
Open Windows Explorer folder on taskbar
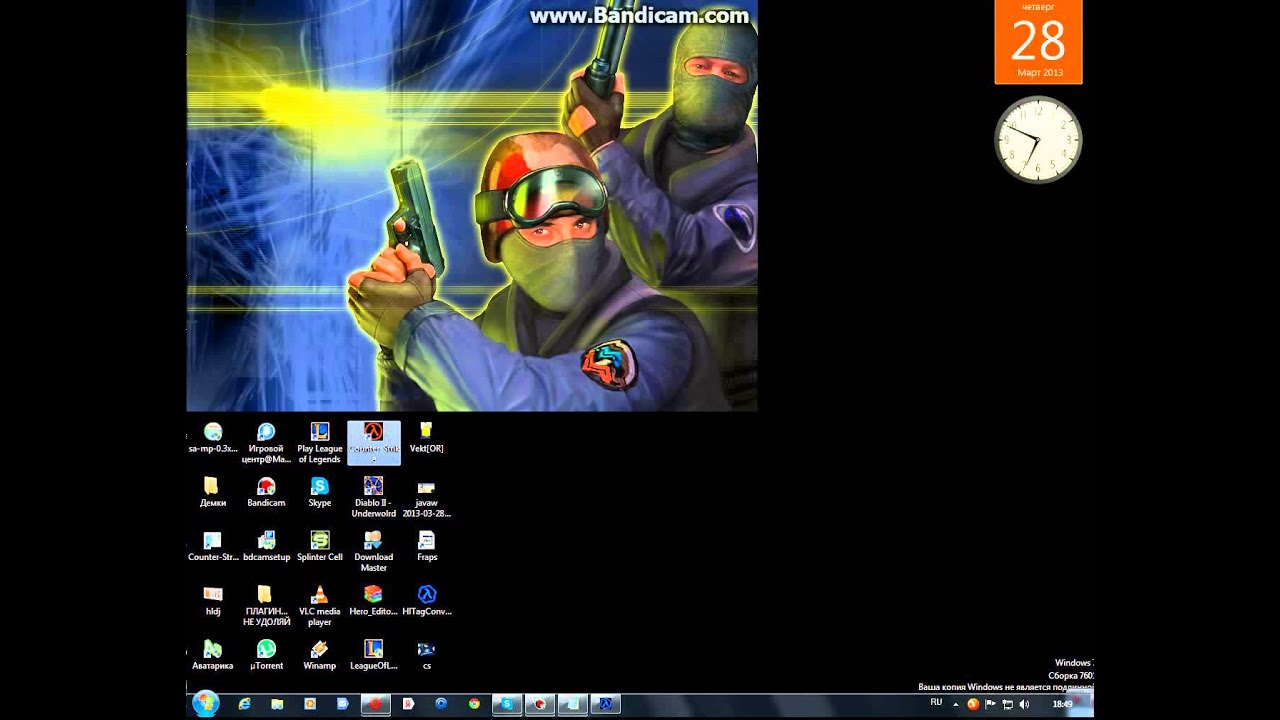point(277,704)
